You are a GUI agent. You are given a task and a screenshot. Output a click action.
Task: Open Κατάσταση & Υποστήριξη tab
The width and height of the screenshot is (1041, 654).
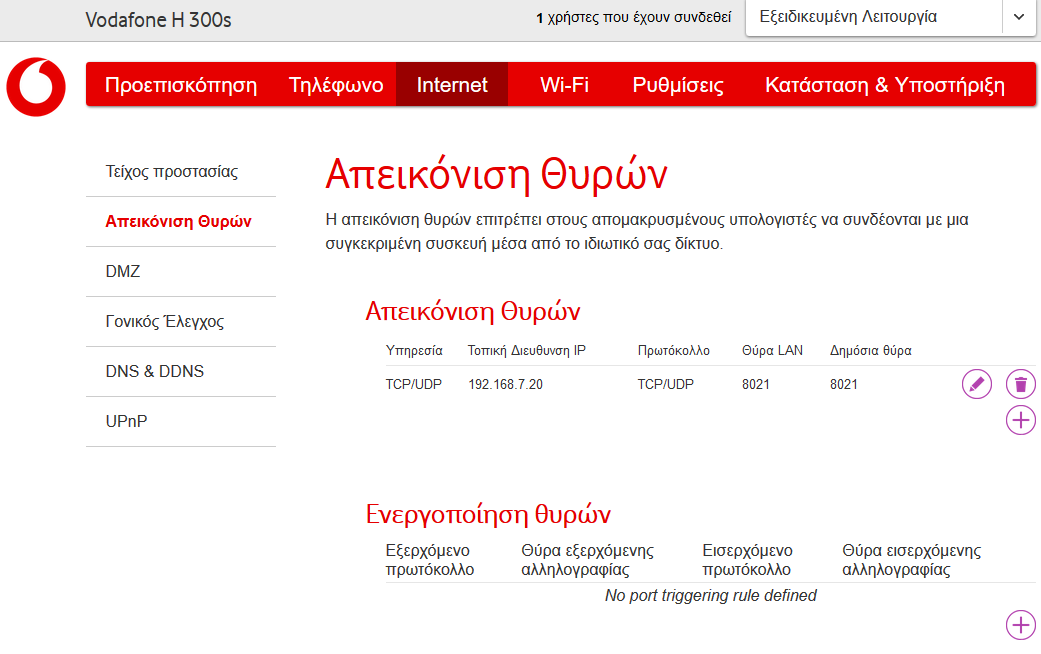(885, 84)
